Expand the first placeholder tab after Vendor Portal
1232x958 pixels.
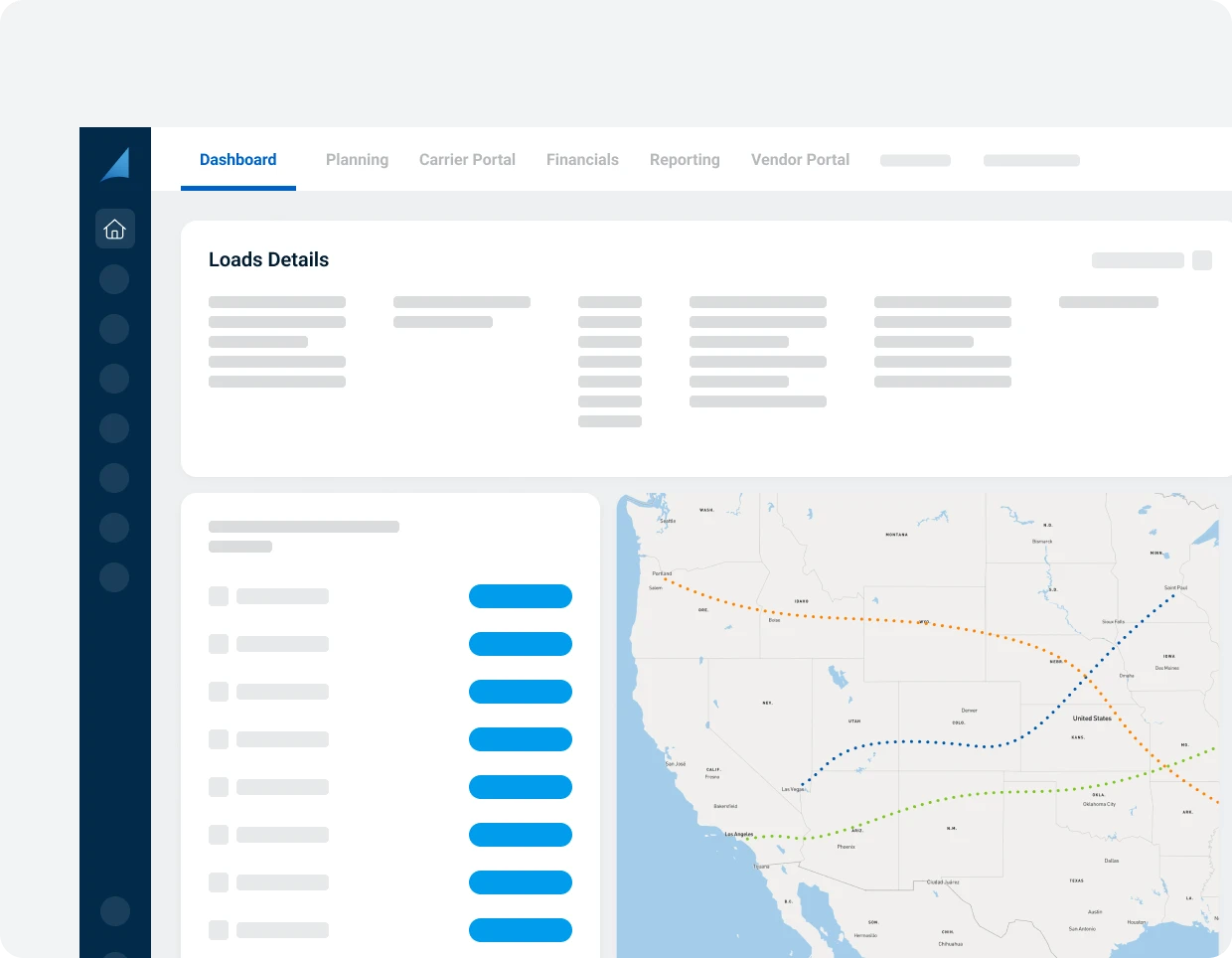coord(915,160)
